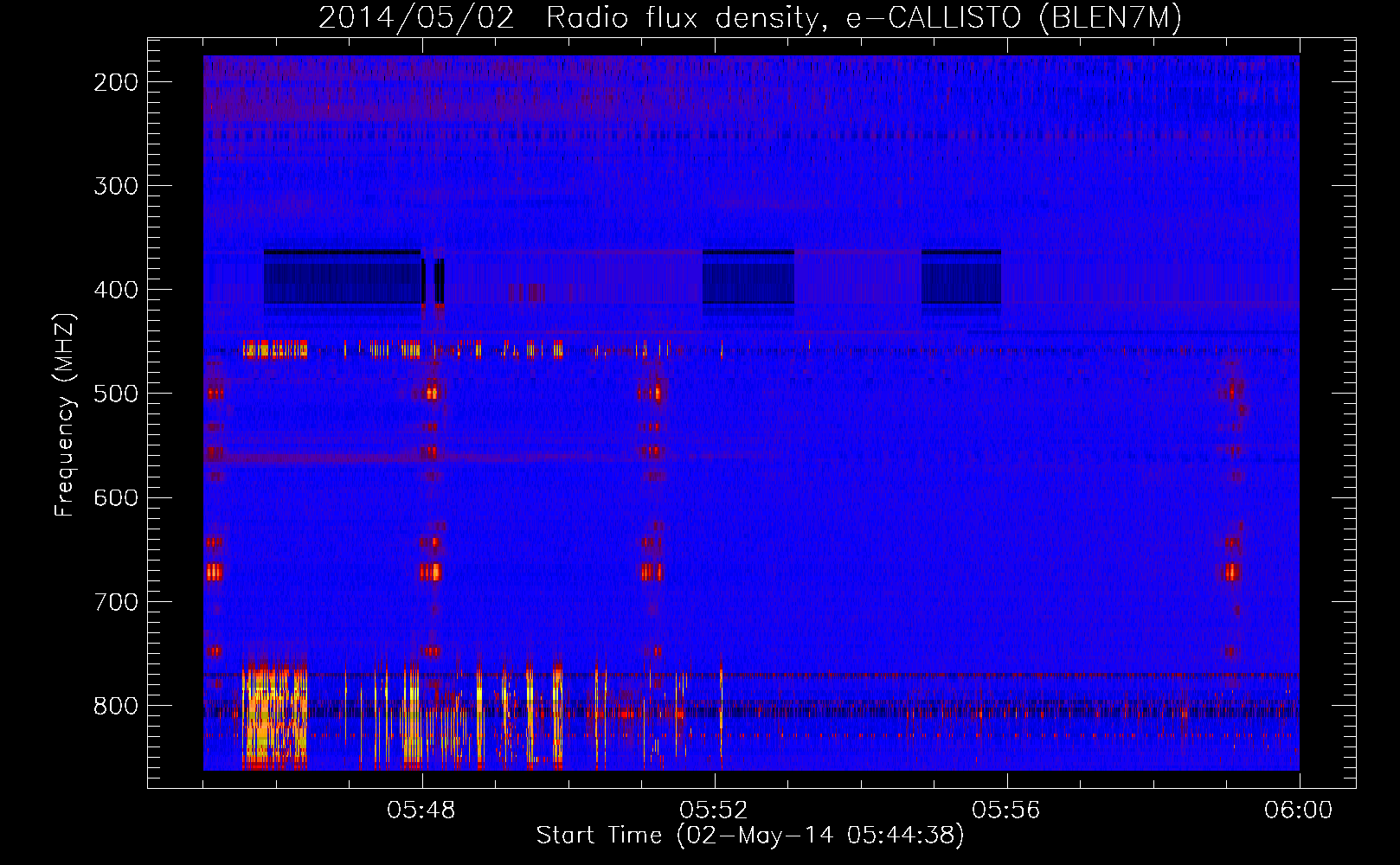1400x865 pixels.
Task: Select the 600 frequency tick label
Action: click(116, 497)
